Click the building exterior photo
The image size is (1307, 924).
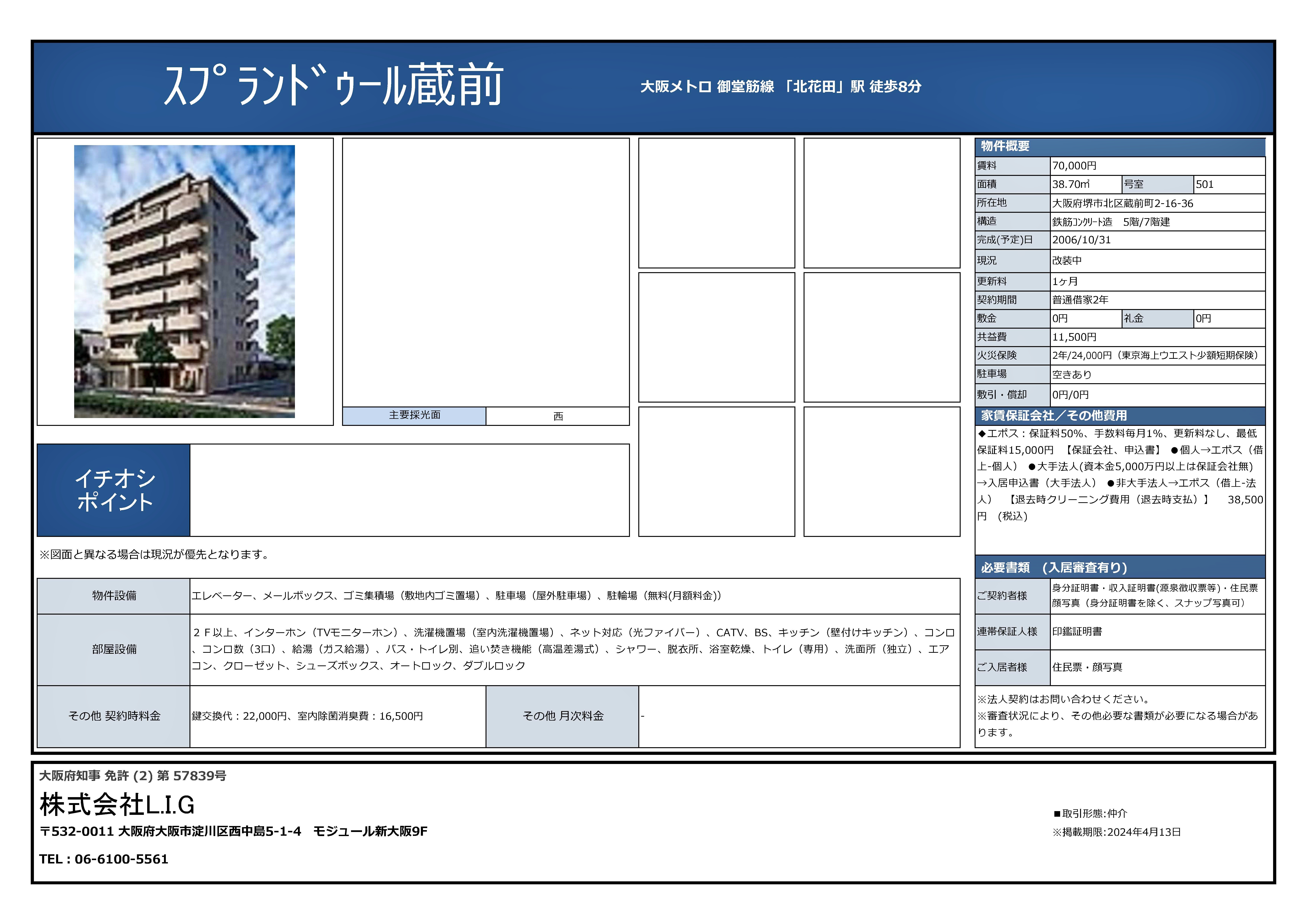click(184, 281)
